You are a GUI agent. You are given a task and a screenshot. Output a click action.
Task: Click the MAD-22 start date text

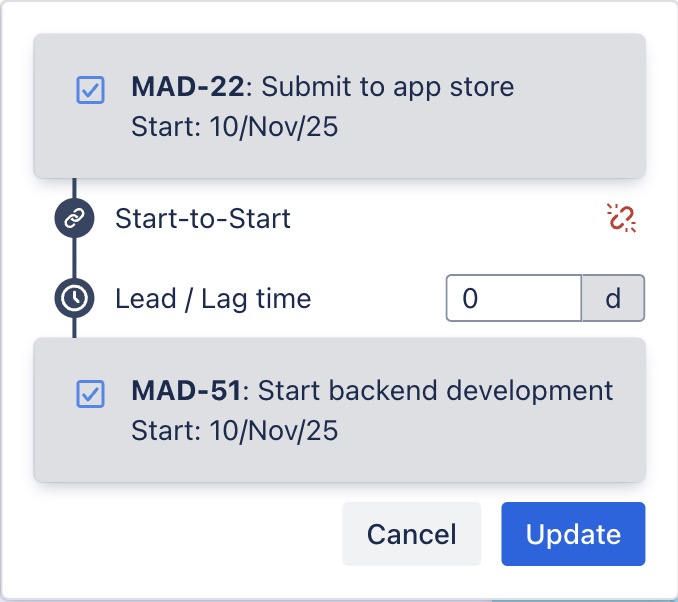[x=234, y=129]
